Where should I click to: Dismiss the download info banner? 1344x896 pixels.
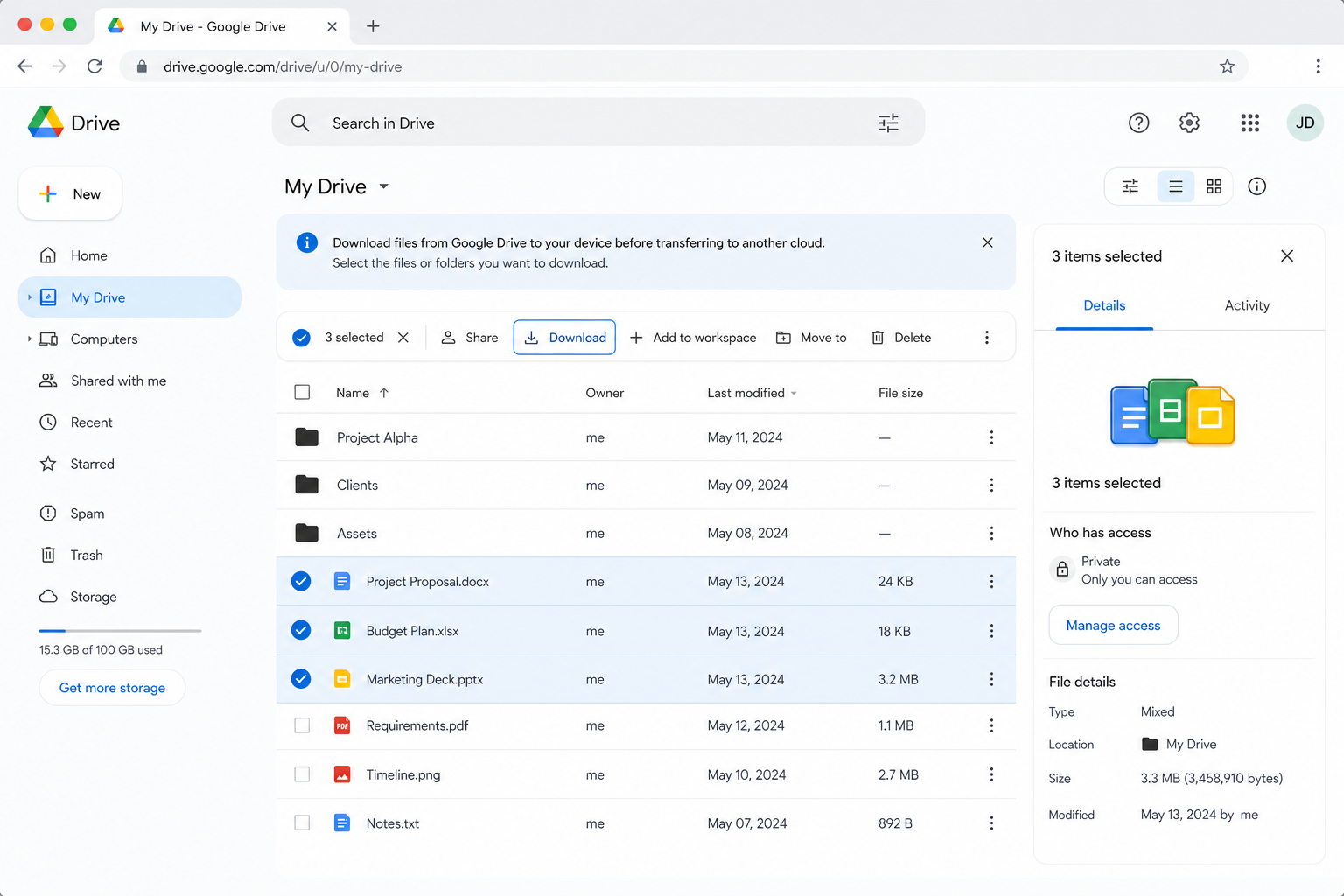987,242
